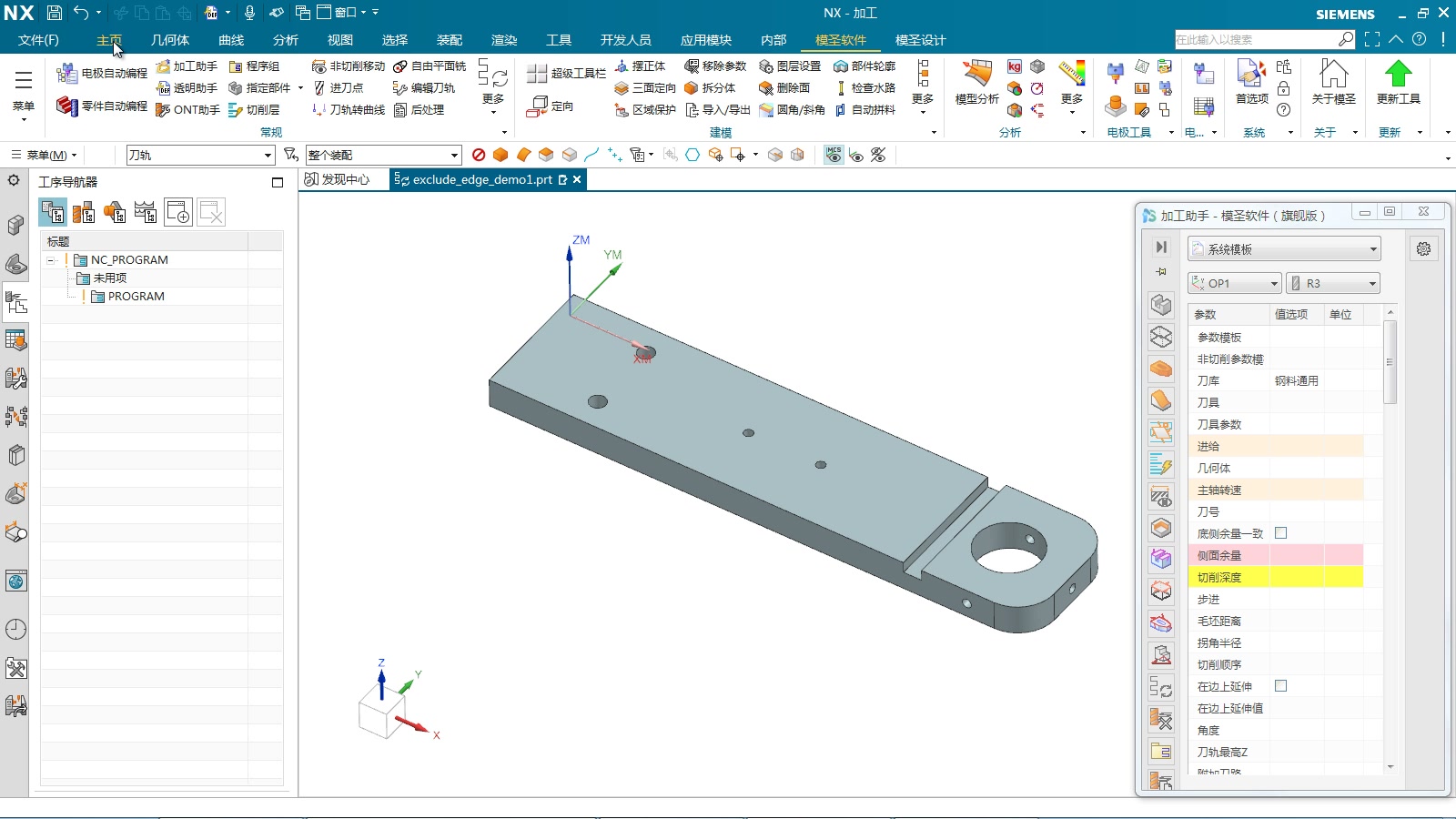Viewport: 1456px width, 819px height.
Task: Open 电极自动编程 electrode auto-programming tool
Action: [x=102, y=74]
